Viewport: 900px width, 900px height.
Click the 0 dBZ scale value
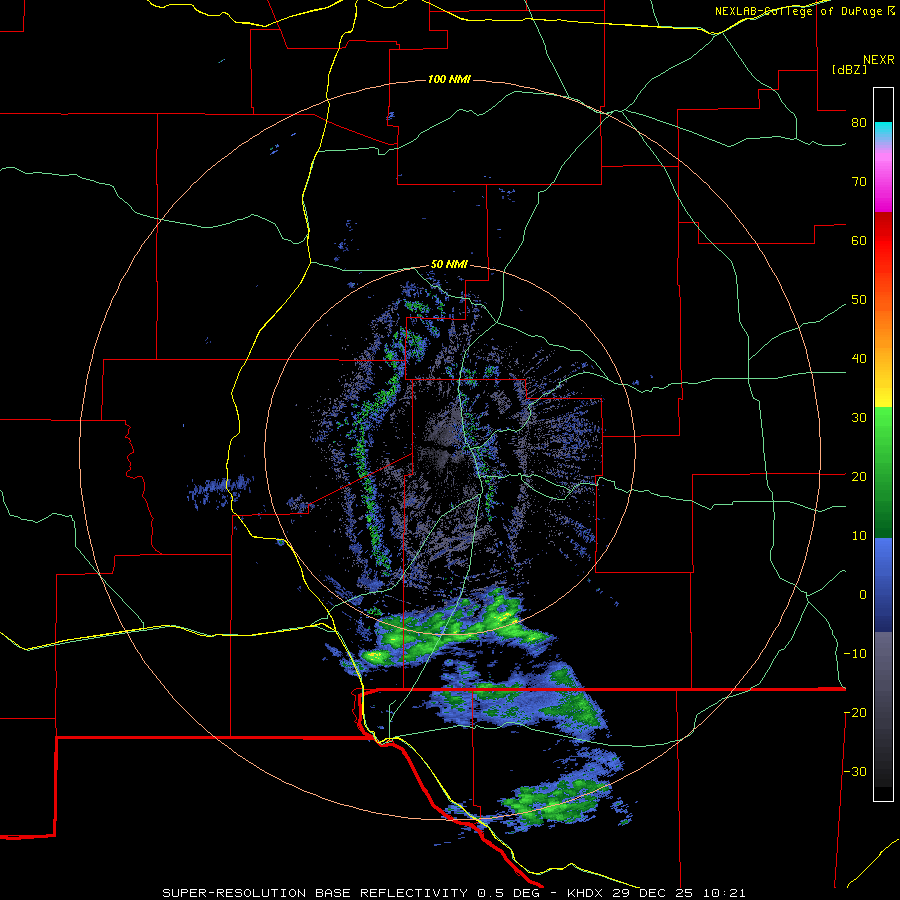click(x=863, y=595)
